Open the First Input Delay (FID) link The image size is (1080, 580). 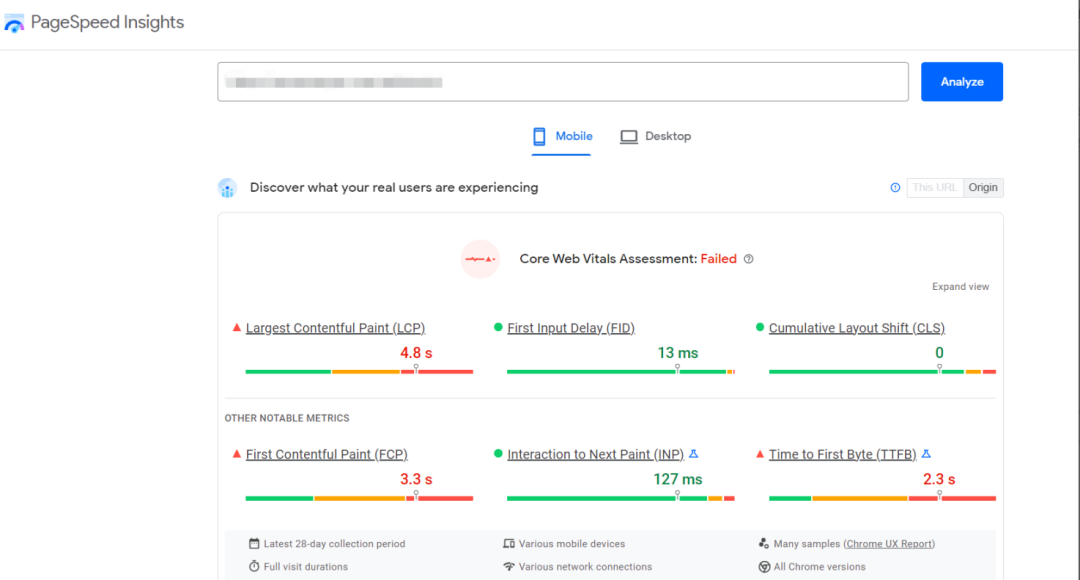click(570, 328)
